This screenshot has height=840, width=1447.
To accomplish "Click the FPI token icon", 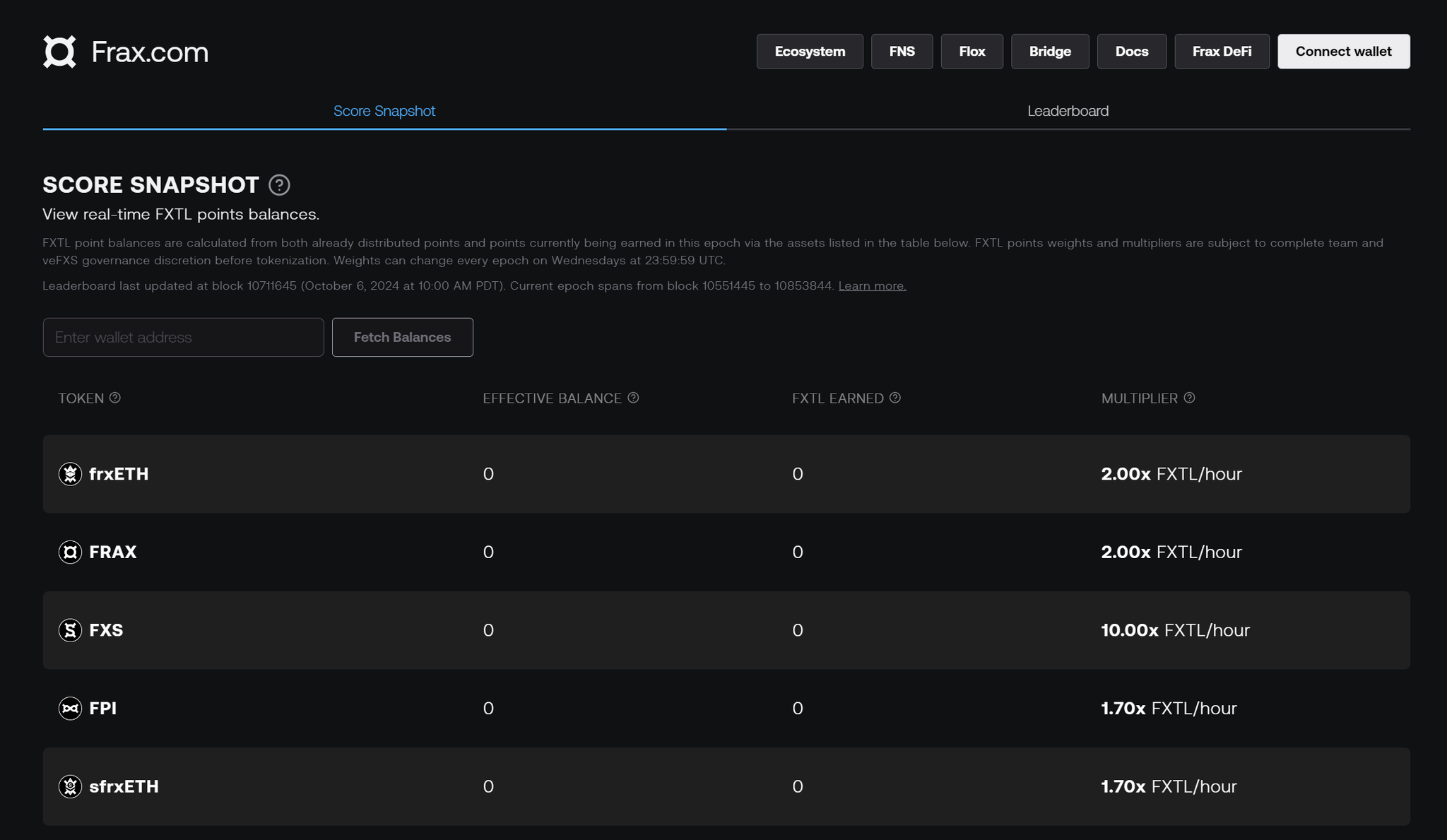I will tap(70, 708).
